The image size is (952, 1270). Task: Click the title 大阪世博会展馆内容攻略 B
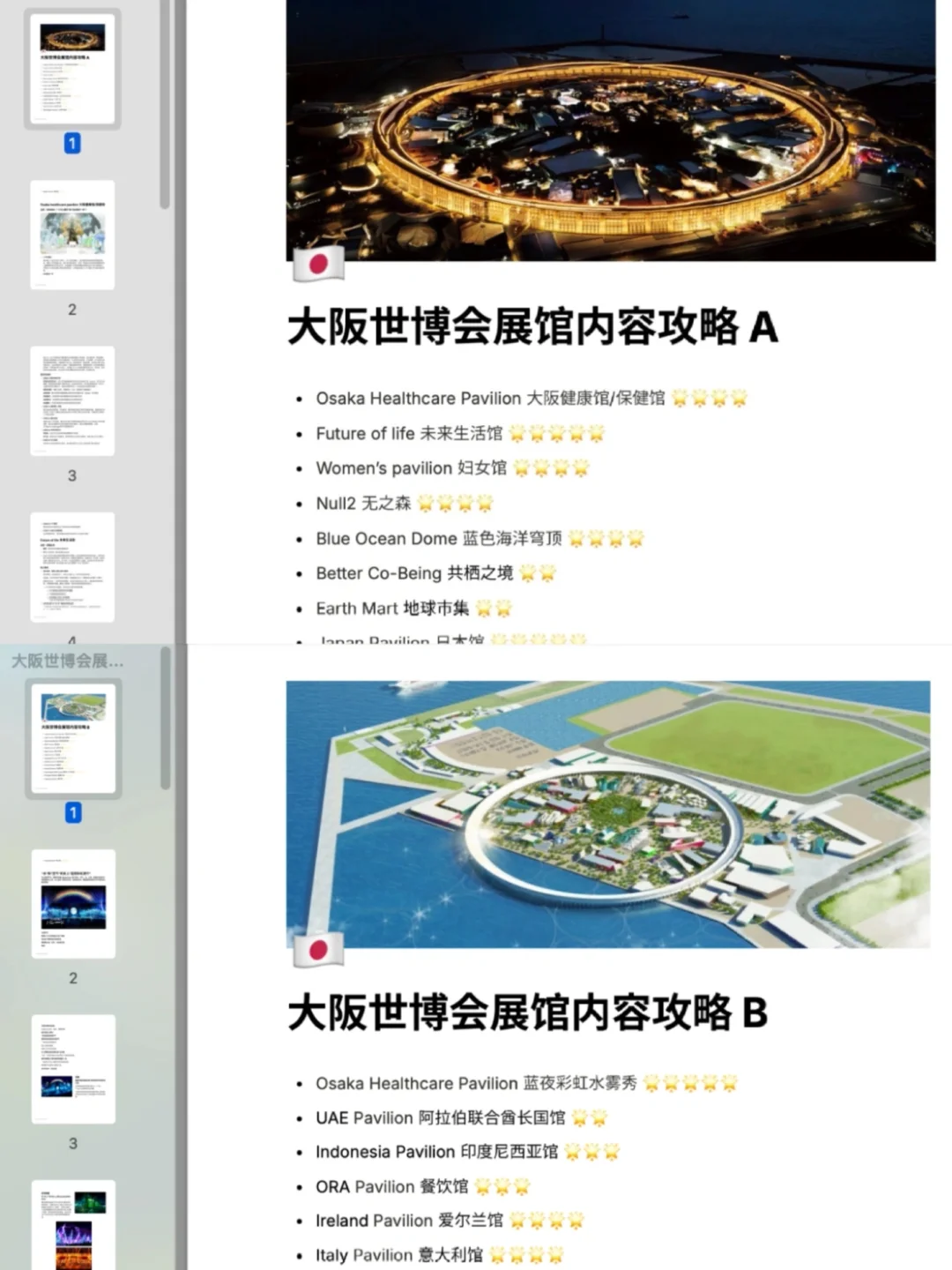pos(527,1012)
